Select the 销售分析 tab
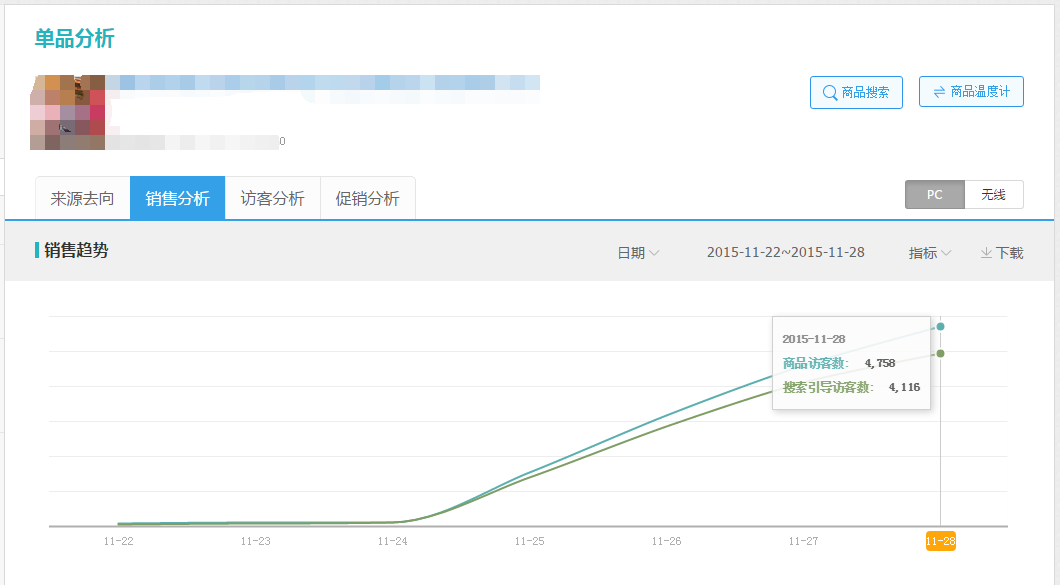The width and height of the screenshot is (1060, 585). point(178,198)
